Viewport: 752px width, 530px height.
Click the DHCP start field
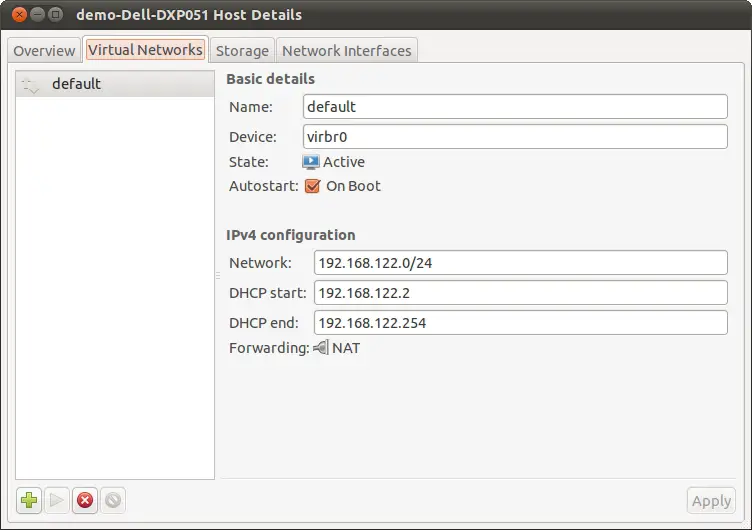pos(520,292)
